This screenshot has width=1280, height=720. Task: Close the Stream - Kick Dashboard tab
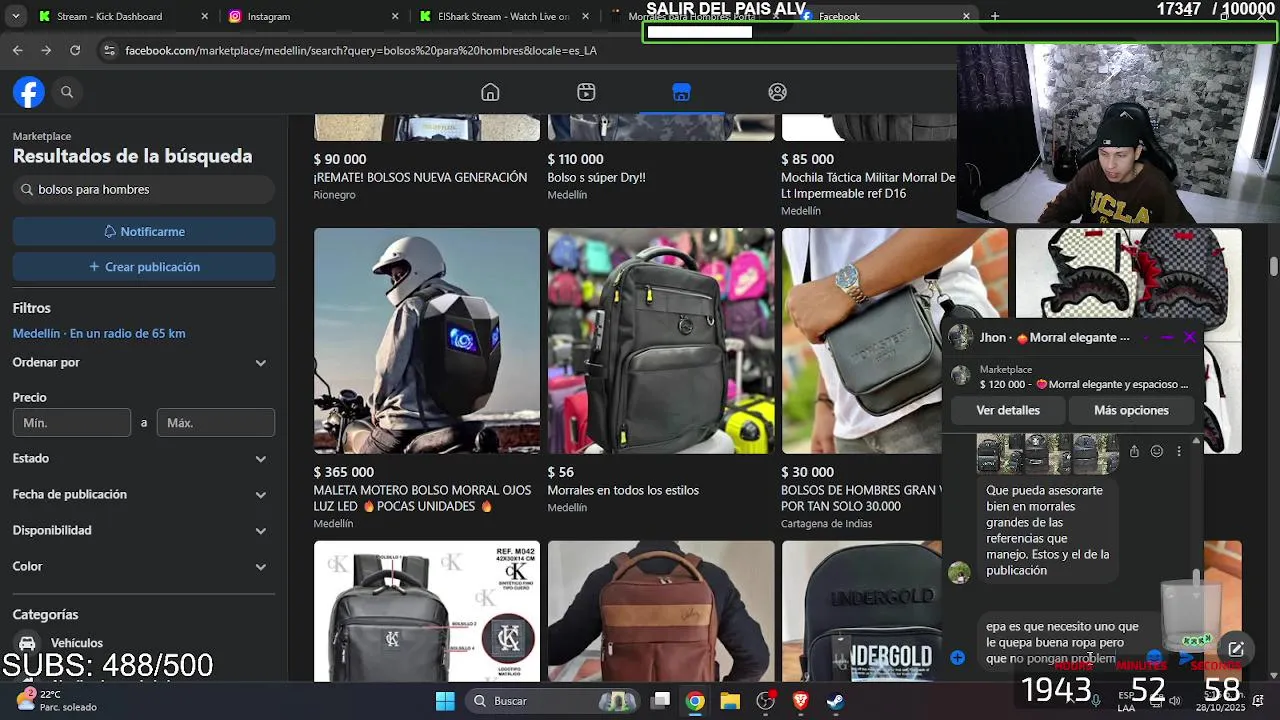pos(205,16)
